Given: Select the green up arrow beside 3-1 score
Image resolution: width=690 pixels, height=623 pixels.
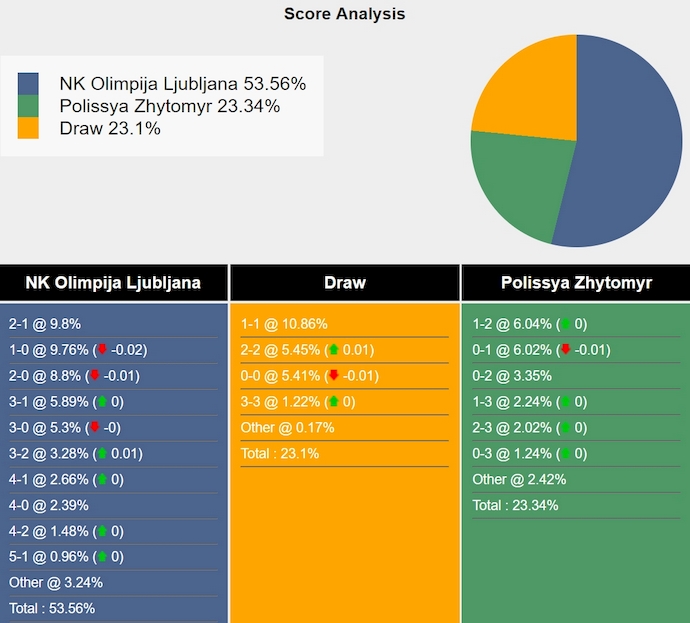Looking at the screenshot, I should click(101, 402).
